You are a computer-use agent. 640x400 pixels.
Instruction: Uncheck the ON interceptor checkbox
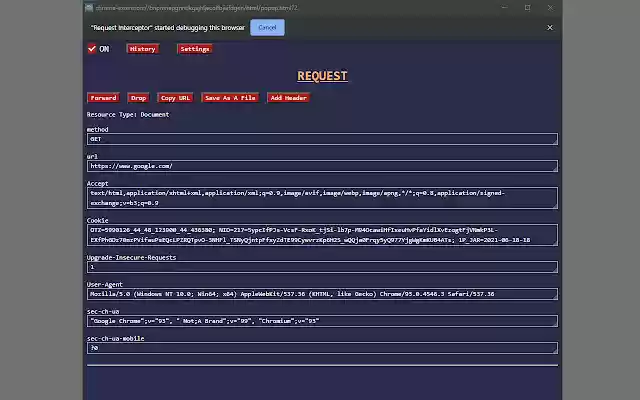(x=92, y=49)
